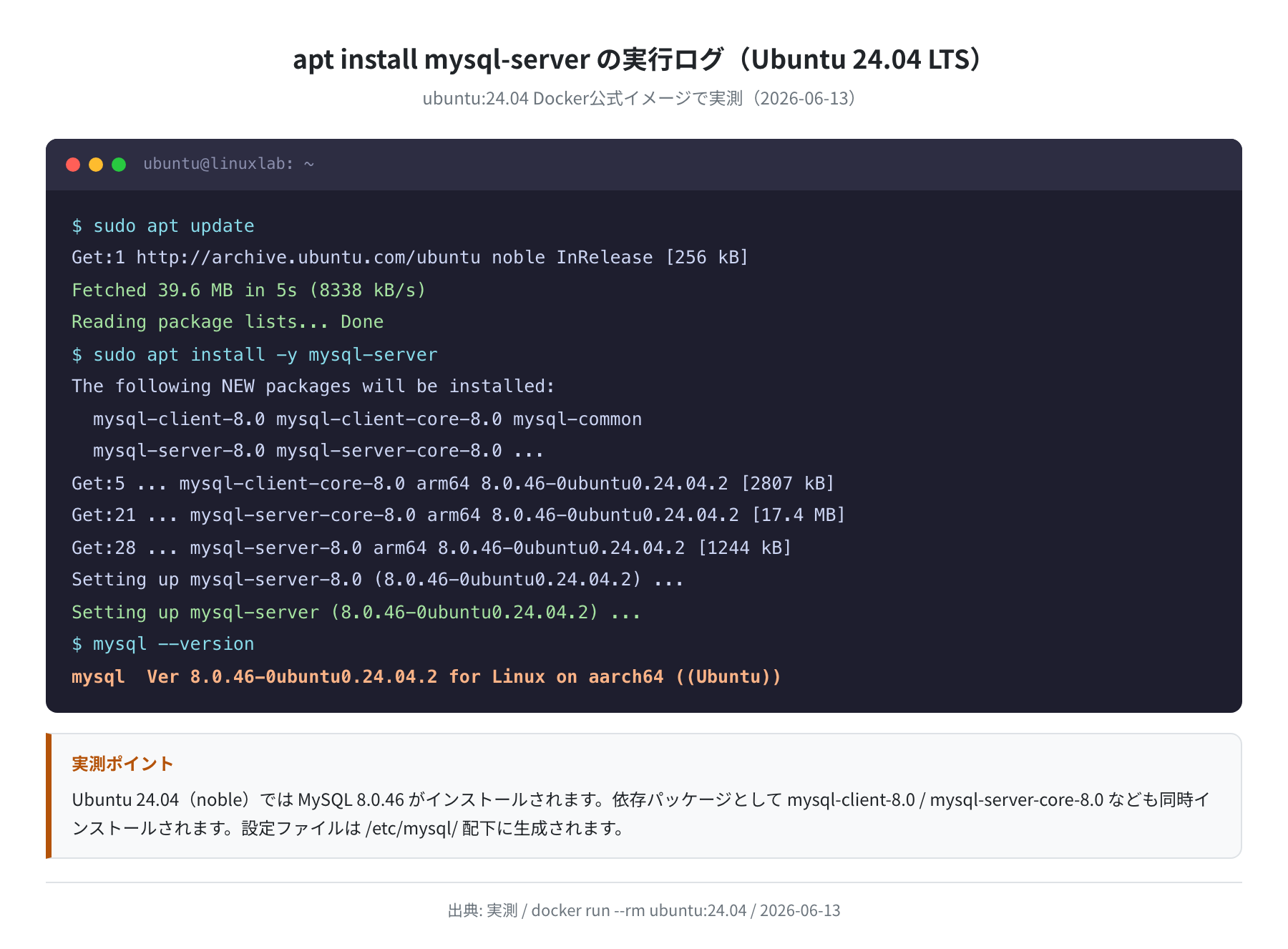
Task: Click the line The following NEW packages will be installed
Action: tap(313, 386)
